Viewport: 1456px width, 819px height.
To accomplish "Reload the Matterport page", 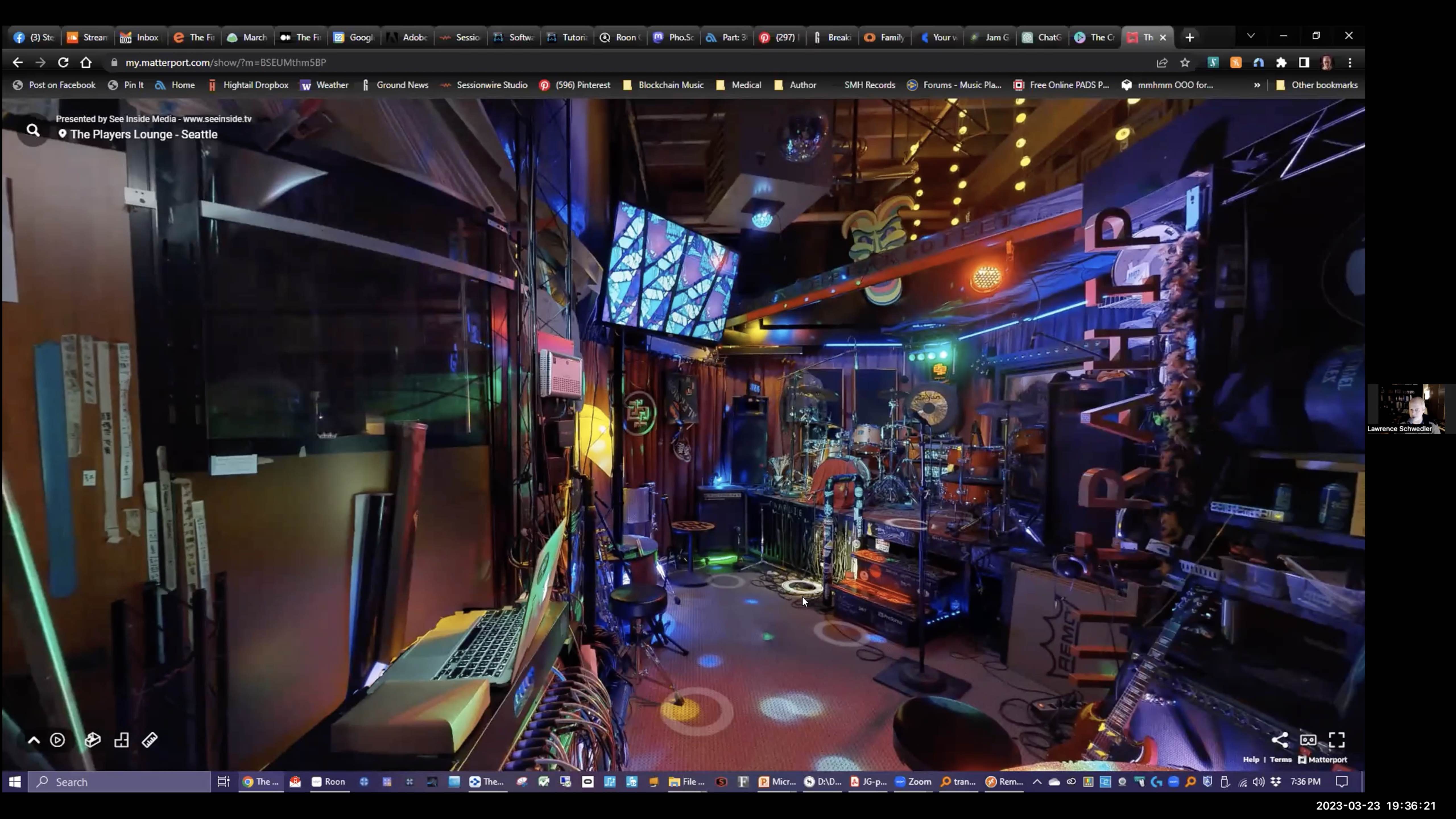I will click(x=63, y=63).
